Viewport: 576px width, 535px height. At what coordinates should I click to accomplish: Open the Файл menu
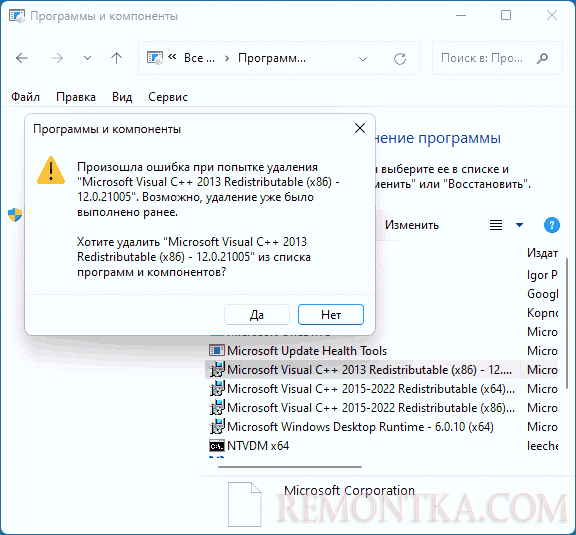point(25,97)
